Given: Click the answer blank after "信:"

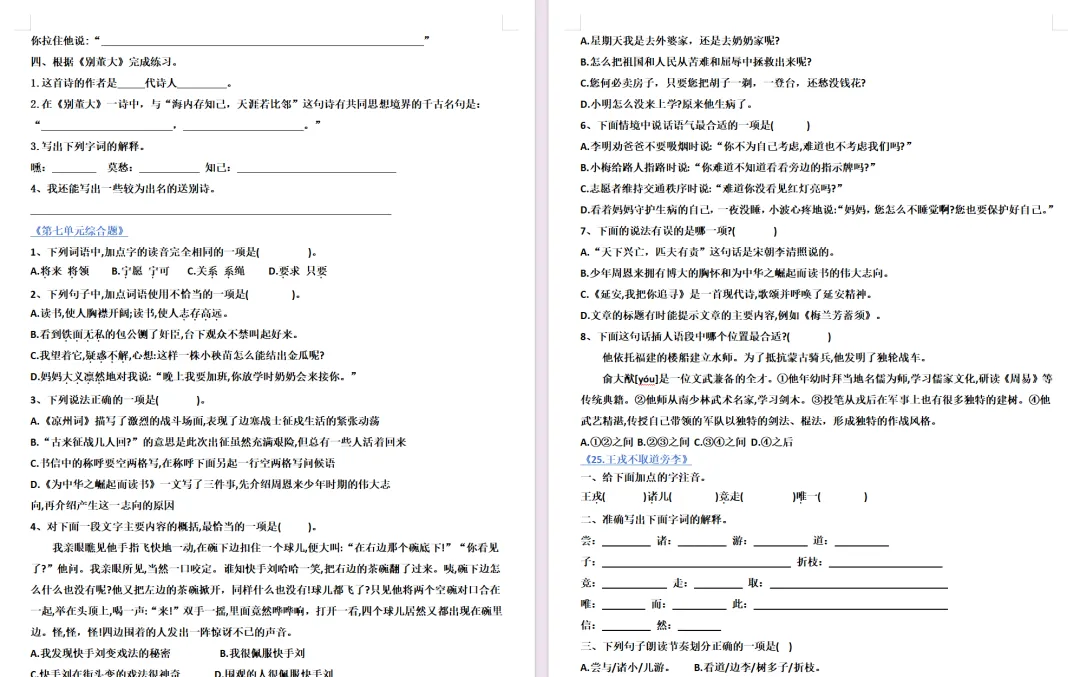Looking at the screenshot, I should coord(626,626).
